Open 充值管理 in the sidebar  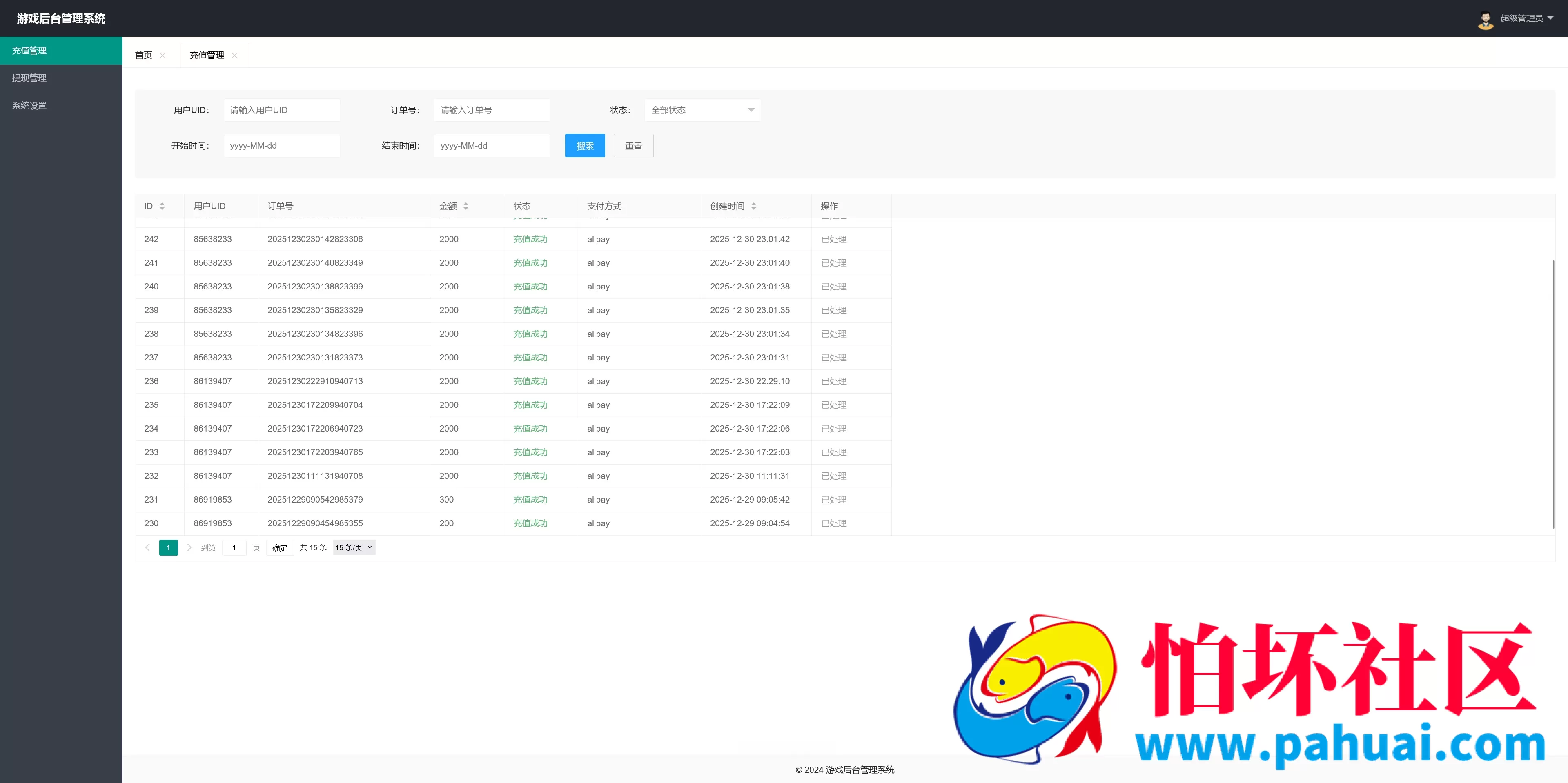point(61,51)
